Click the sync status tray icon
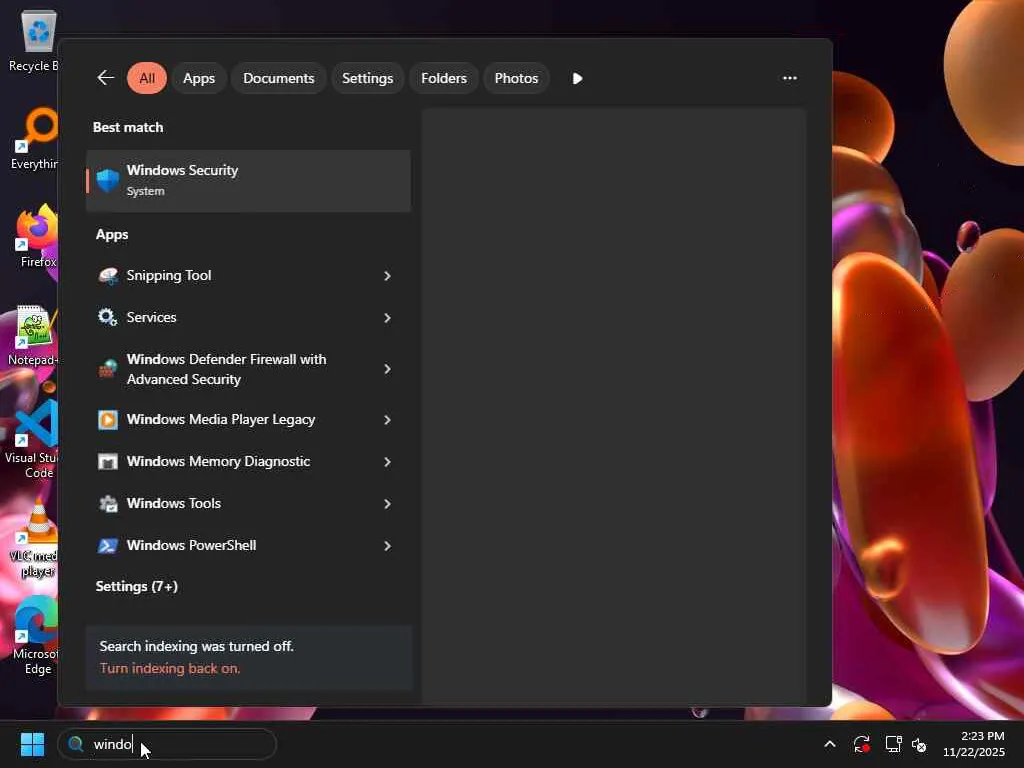Image resolution: width=1024 pixels, height=768 pixels. pyautogui.click(x=862, y=744)
